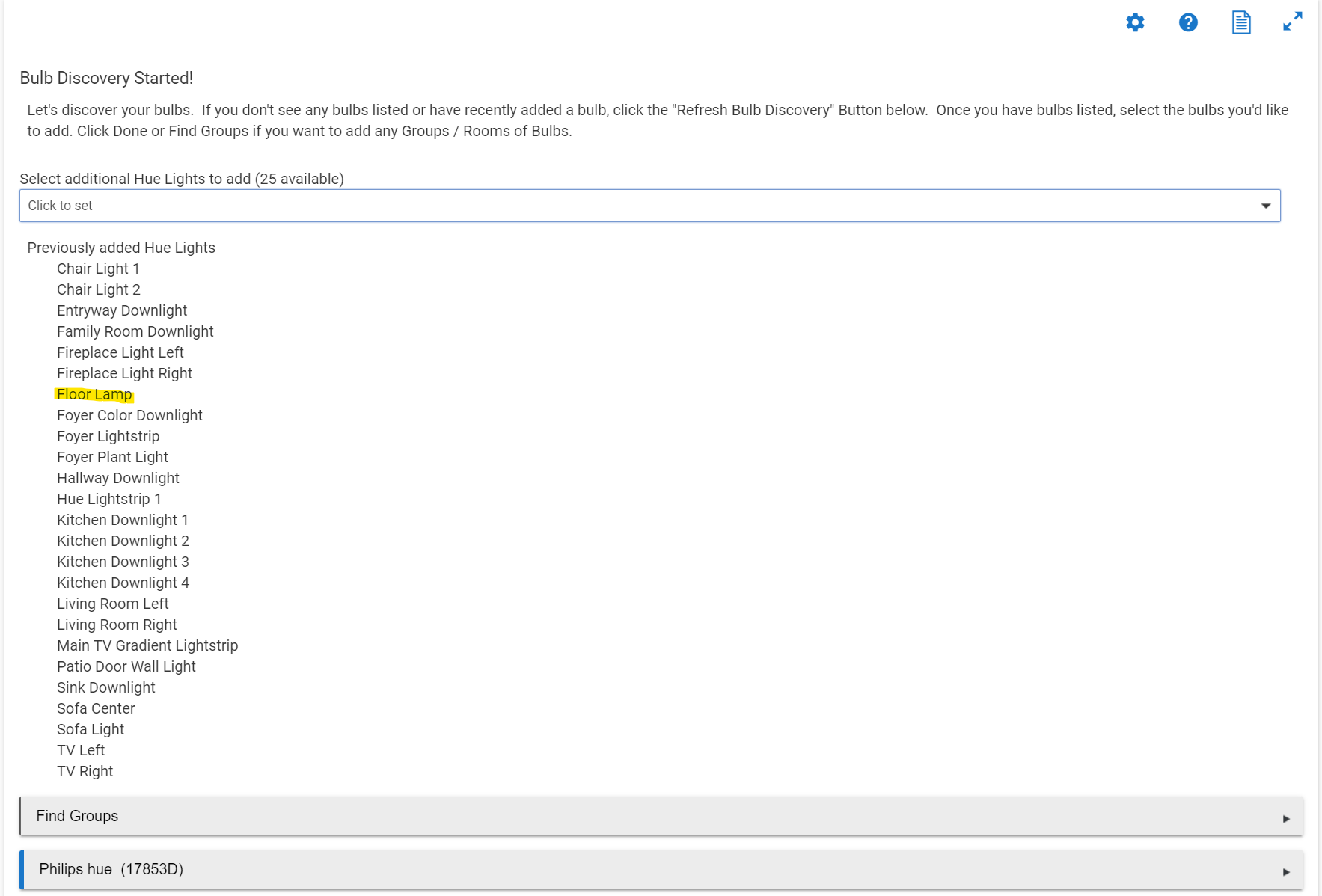This screenshot has width=1322, height=896.
Task: Open the settings gear icon
Action: [1135, 22]
